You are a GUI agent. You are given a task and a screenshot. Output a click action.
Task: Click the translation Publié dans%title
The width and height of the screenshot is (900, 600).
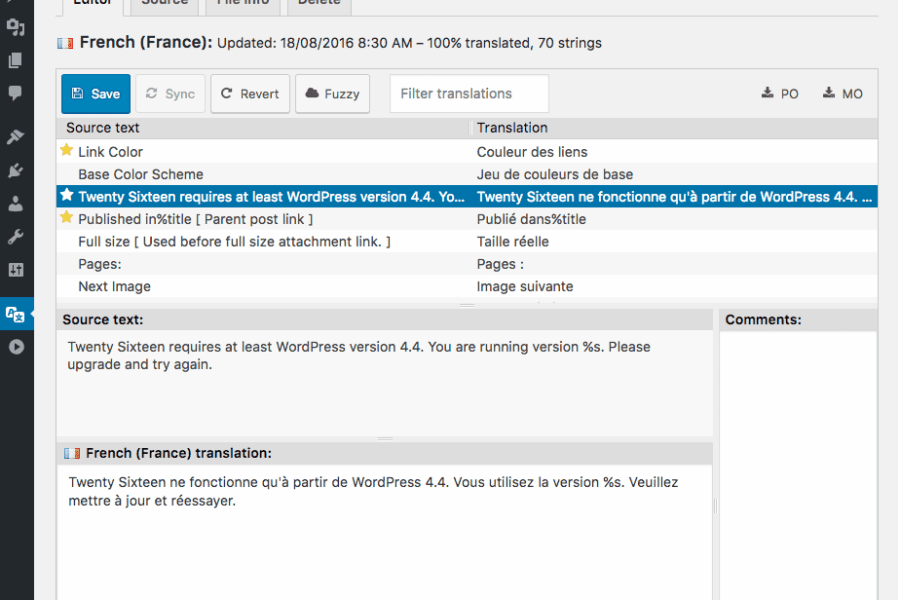pyautogui.click(x=532, y=219)
